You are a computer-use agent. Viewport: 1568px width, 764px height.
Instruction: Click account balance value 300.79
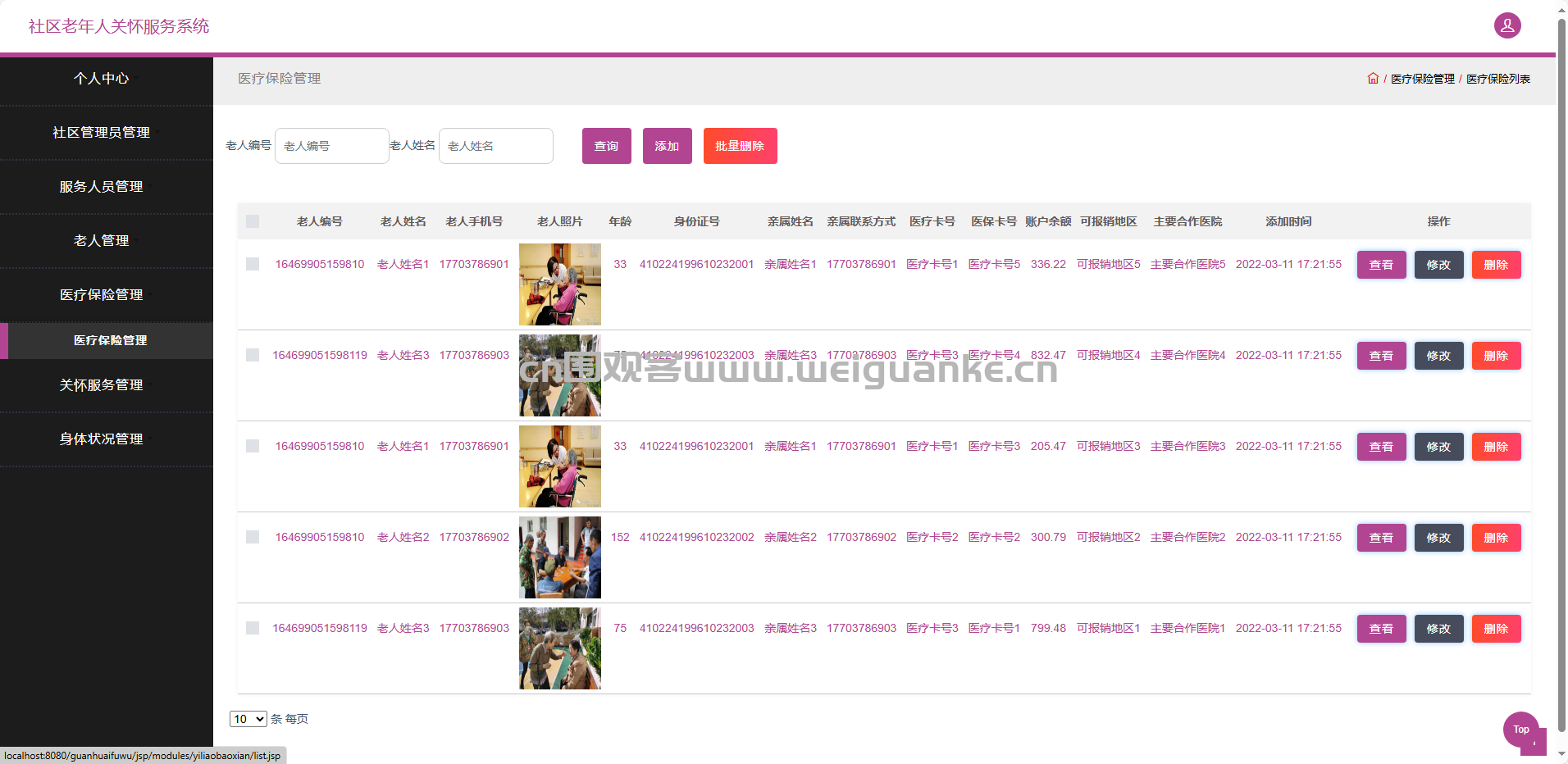point(1048,537)
